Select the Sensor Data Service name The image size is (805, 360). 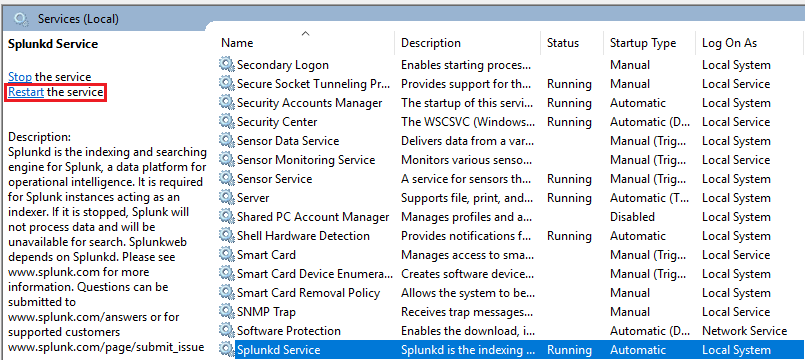coord(288,141)
